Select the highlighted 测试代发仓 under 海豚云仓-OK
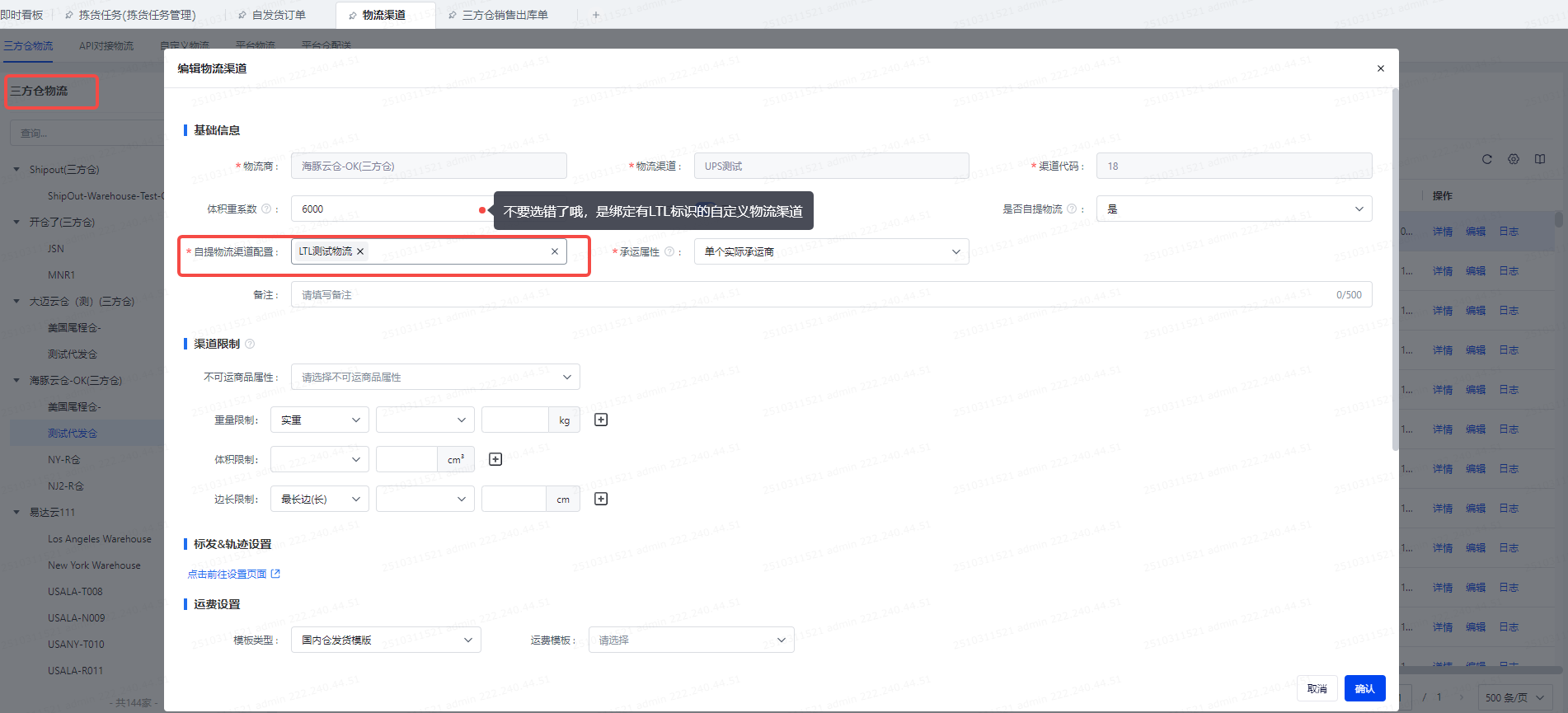Screen dimensions: 1568x713 [x=73, y=433]
